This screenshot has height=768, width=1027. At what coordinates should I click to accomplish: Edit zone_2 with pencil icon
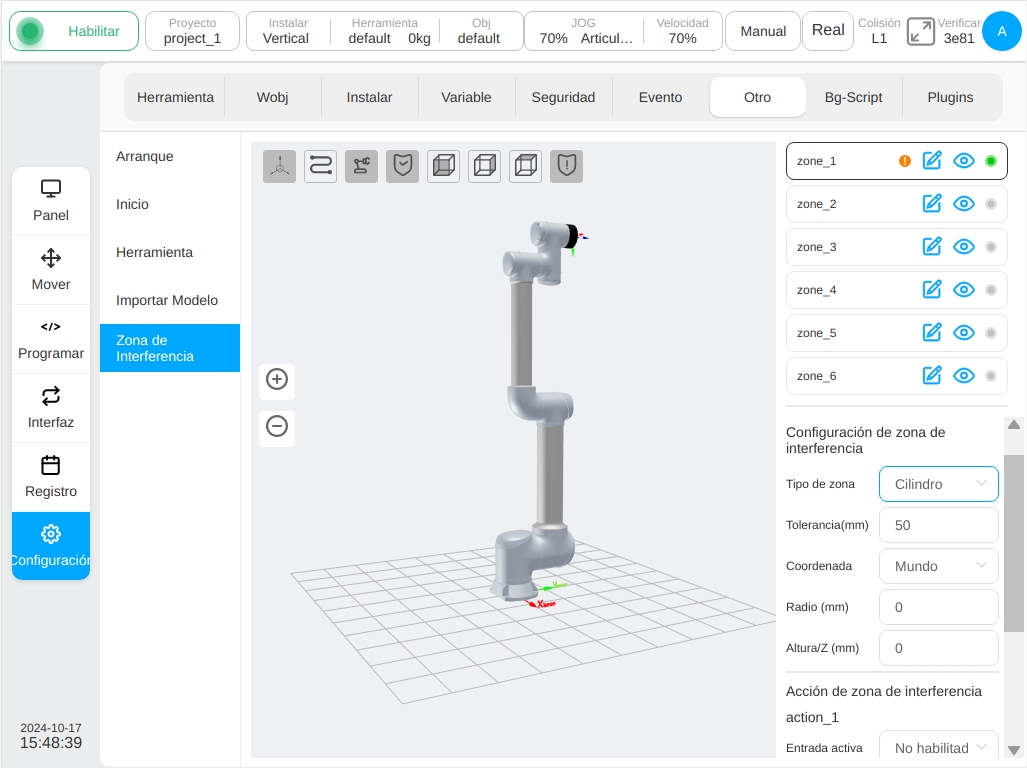(932, 204)
